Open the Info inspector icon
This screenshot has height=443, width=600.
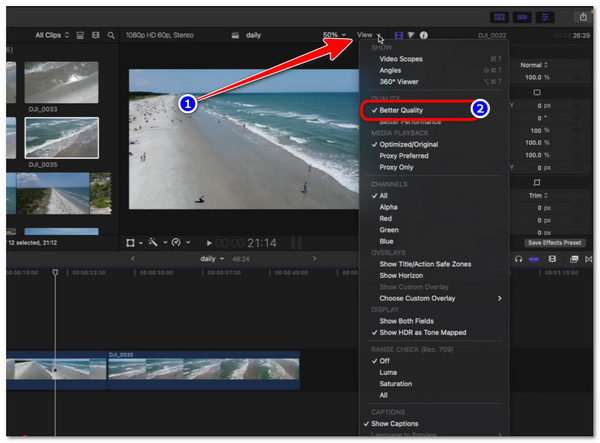click(423, 35)
